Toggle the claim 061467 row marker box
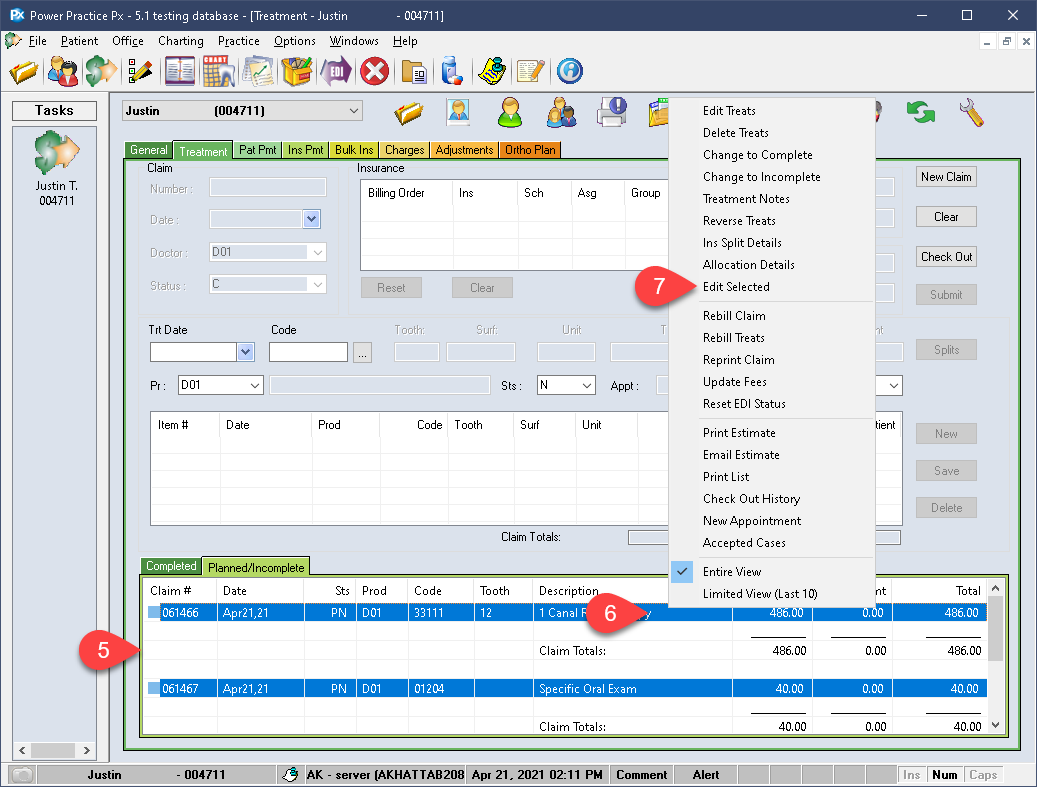The image size is (1037, 787). pyautogui.click(x=154, y=688)
